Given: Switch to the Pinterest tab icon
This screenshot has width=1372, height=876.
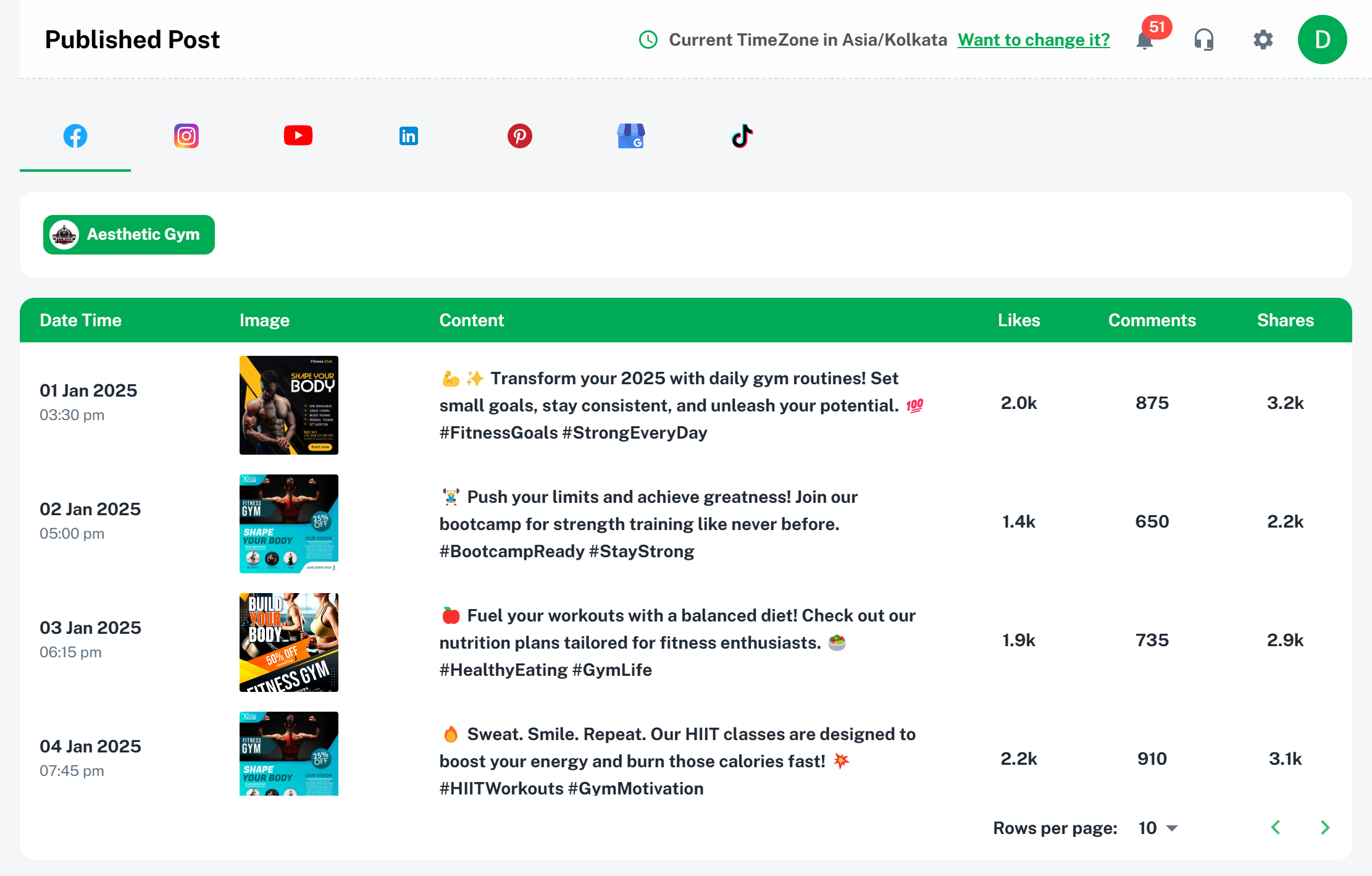Looking at the screenshot, I should click(520, 136).
